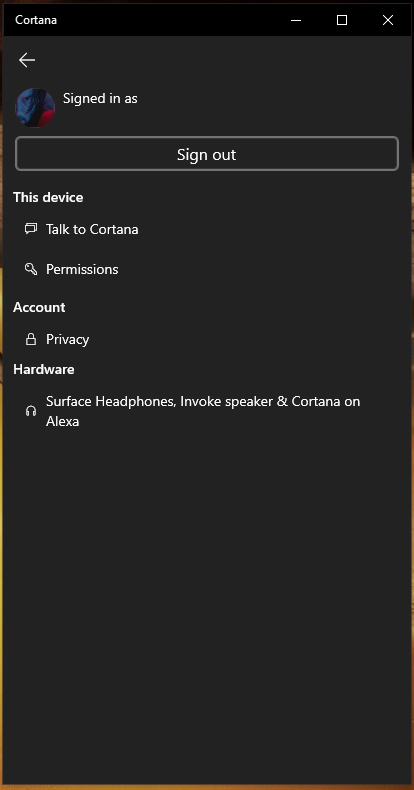Click the Signed in as text
This screenshot has width=414, height=790.
point(100,99)
